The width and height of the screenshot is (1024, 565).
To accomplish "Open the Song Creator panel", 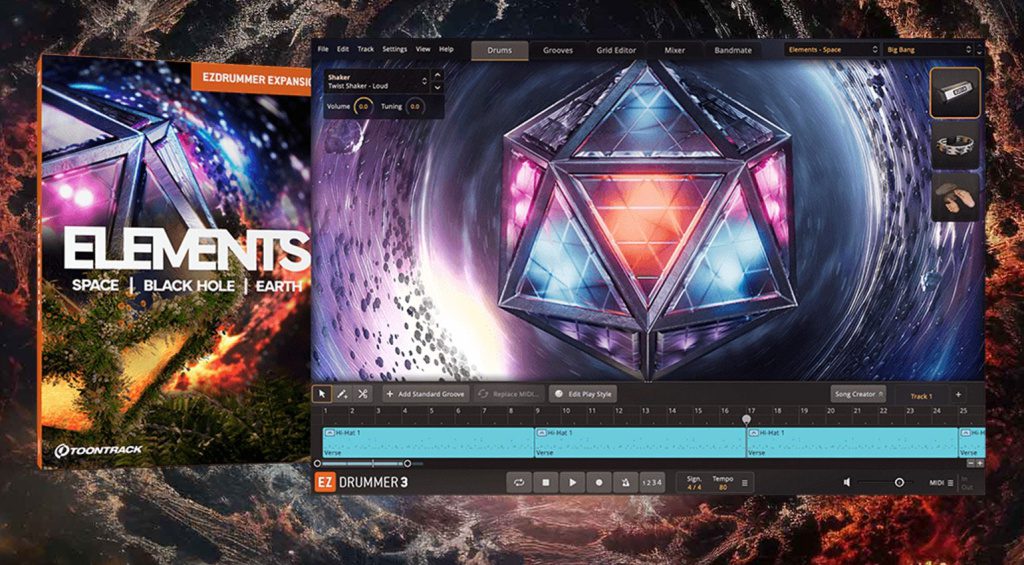I will click(858, 394).
